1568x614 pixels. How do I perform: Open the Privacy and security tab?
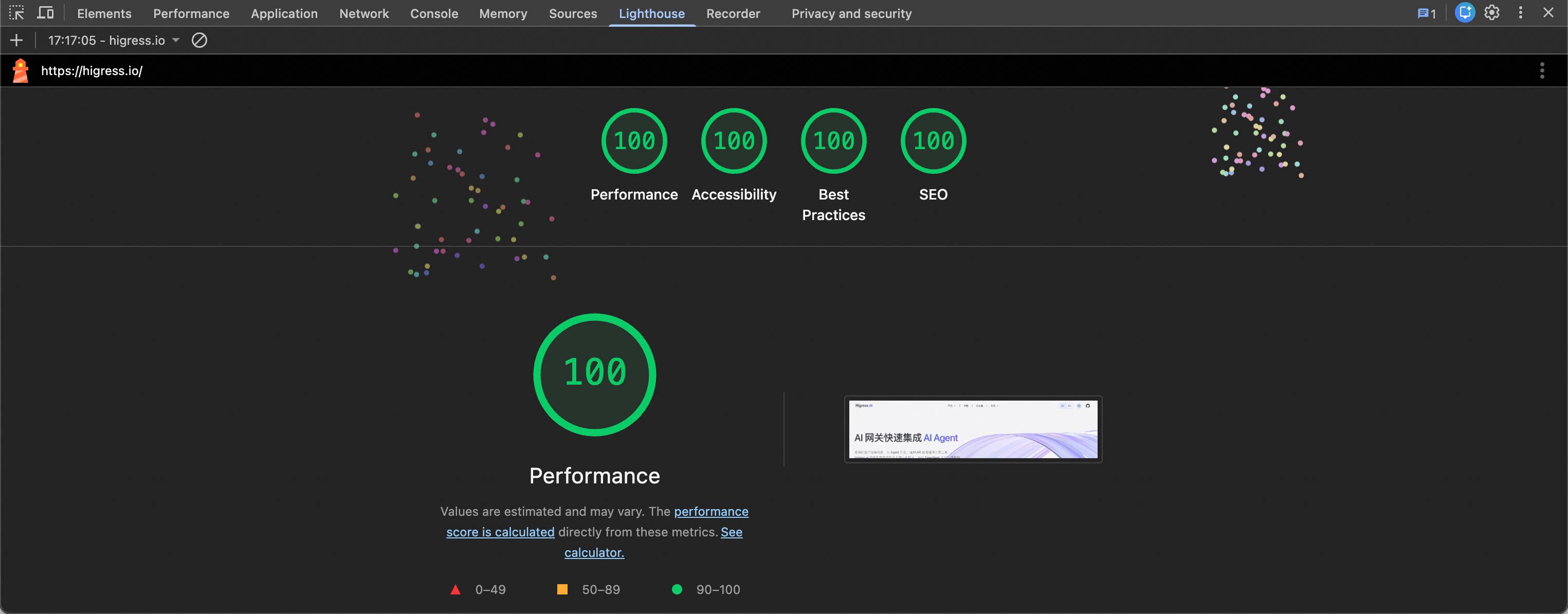click(851, 13)
